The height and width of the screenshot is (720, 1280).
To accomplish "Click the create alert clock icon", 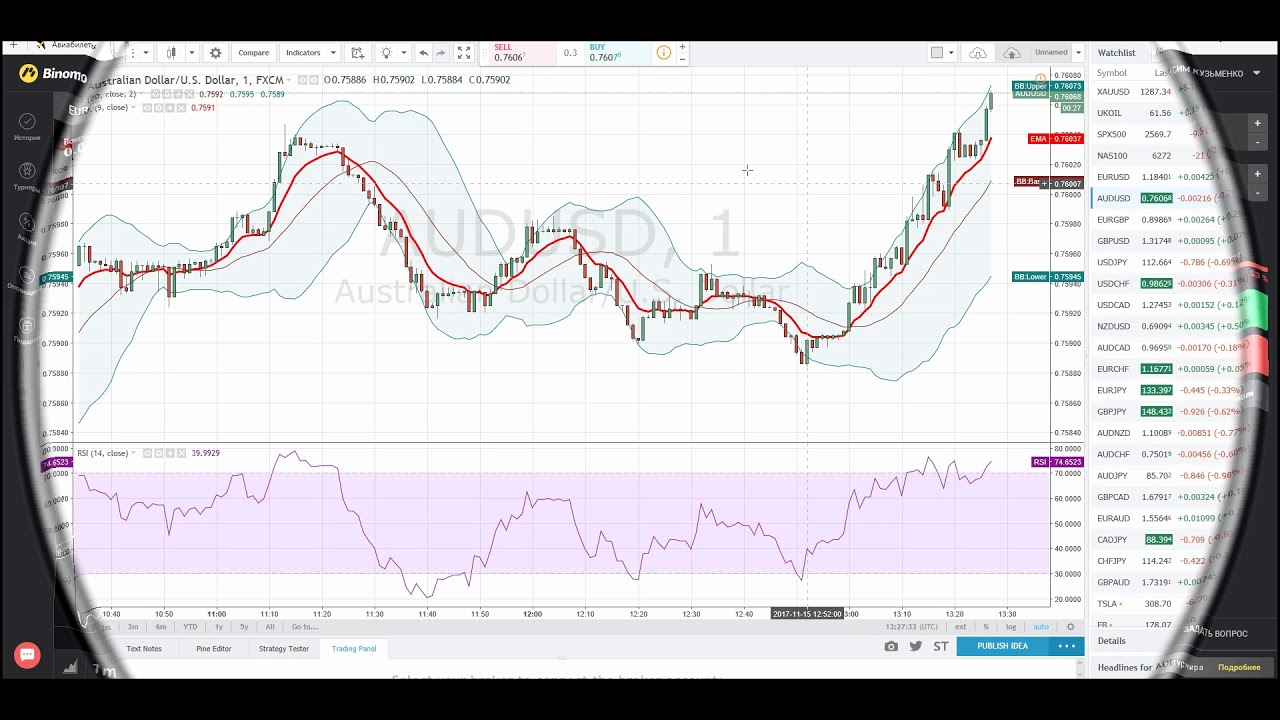I will 358,53.
